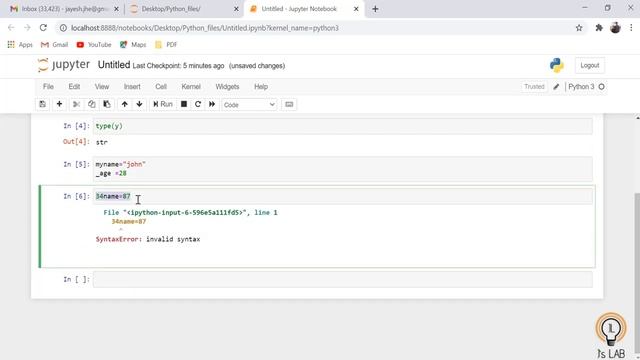The height and width of the screenshot is (360, 640).
Task: Close the Desktop/Python_files tab
Action: (x=236, y=9)
